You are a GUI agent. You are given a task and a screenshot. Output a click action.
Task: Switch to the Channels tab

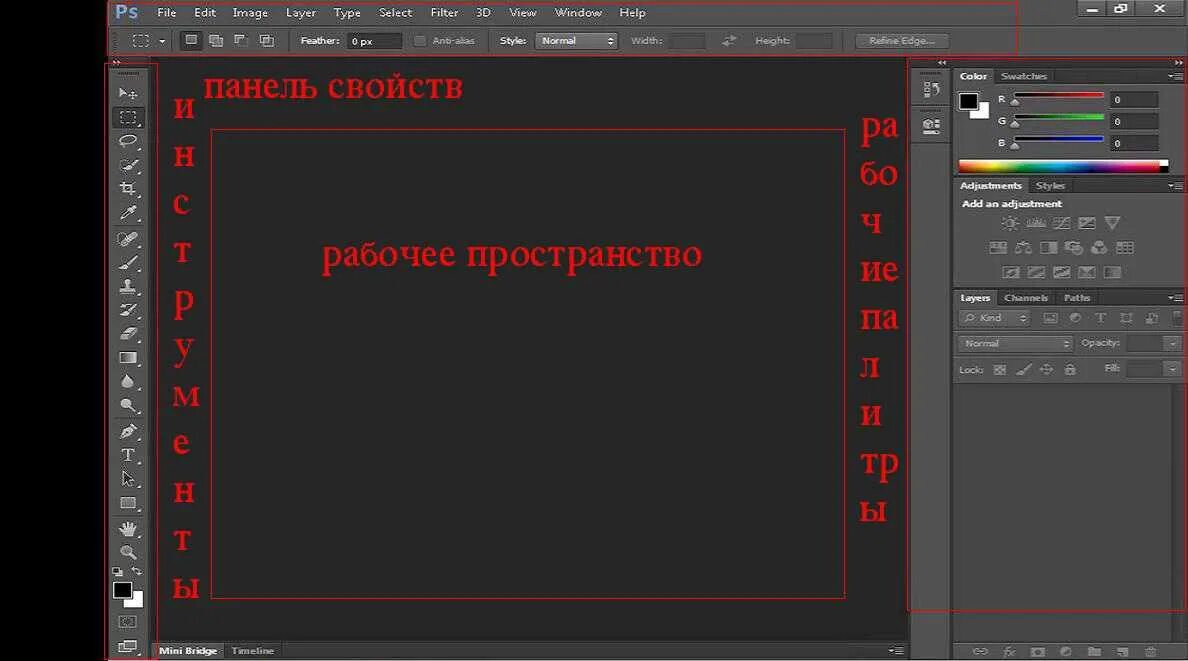coord(1026,298)
